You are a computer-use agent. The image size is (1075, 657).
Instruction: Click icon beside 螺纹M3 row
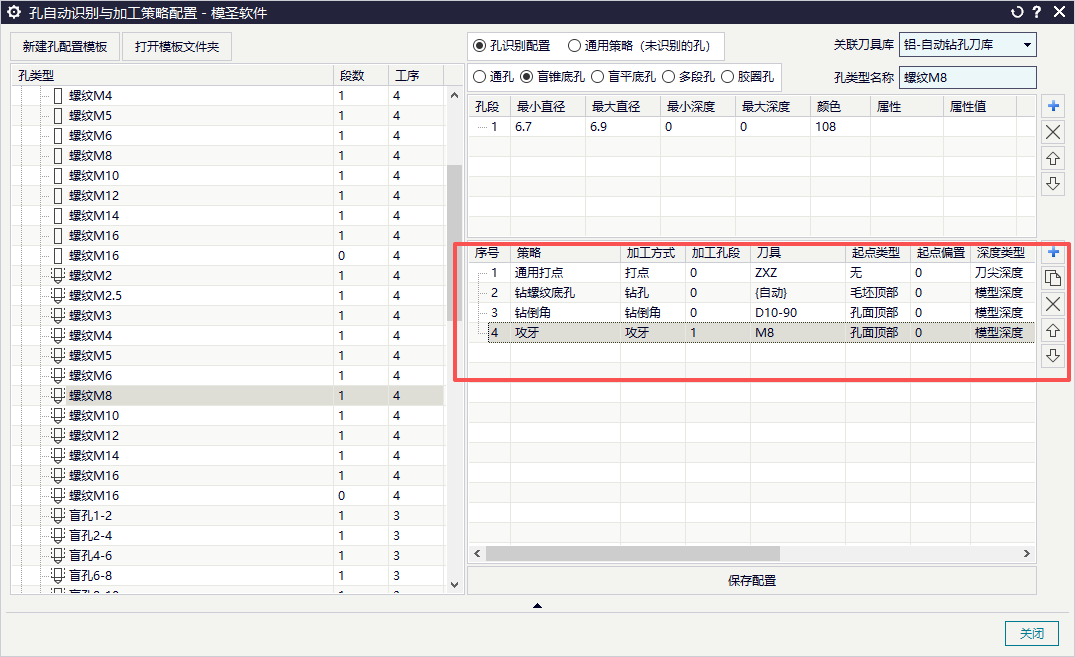pyautogui.click(x=58, y=315)
